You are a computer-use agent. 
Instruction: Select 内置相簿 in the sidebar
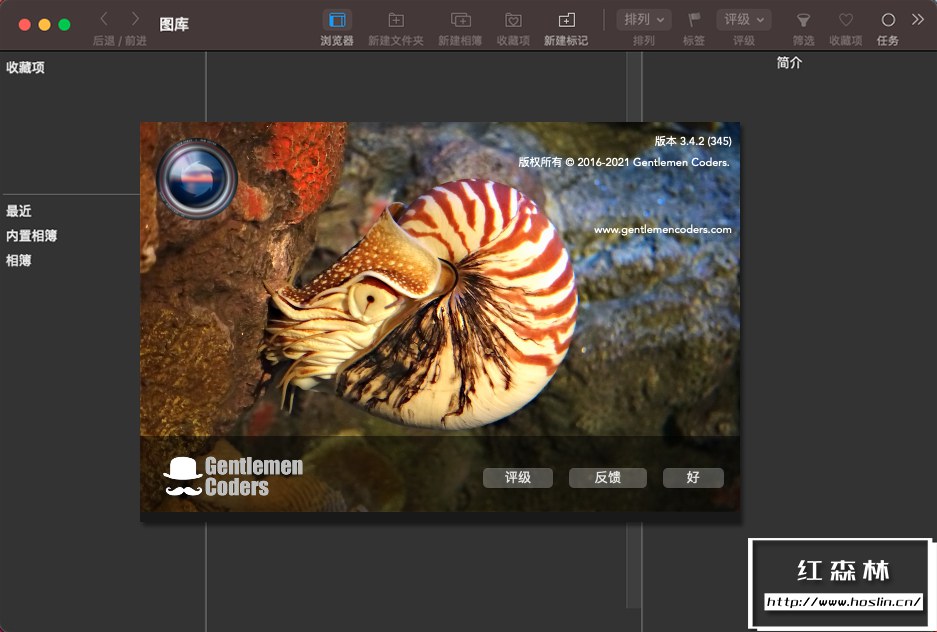point(32,235)
